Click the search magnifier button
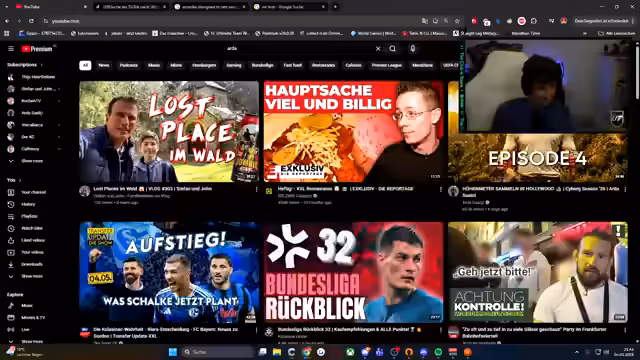 [x=392, y=49]
